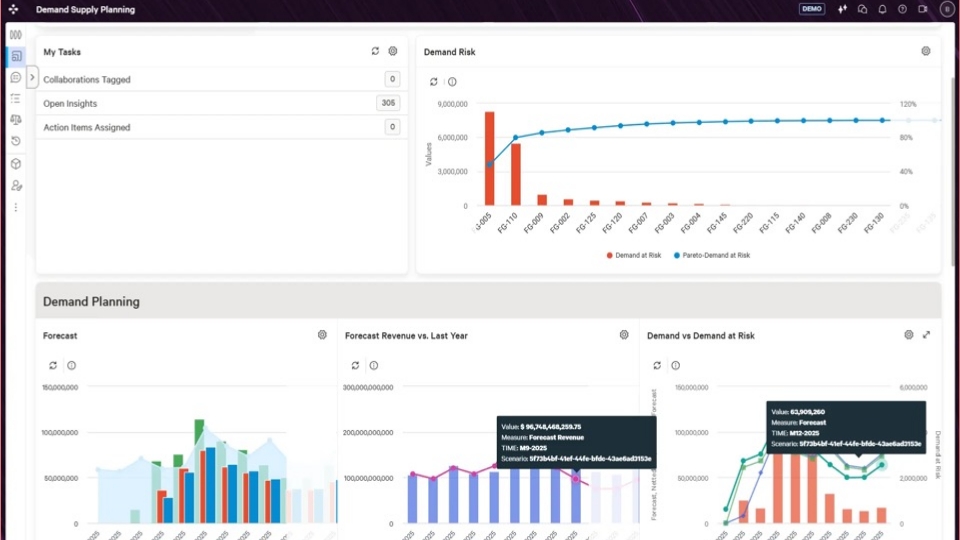Refresh the Demand Risk chart

(433, 82)
